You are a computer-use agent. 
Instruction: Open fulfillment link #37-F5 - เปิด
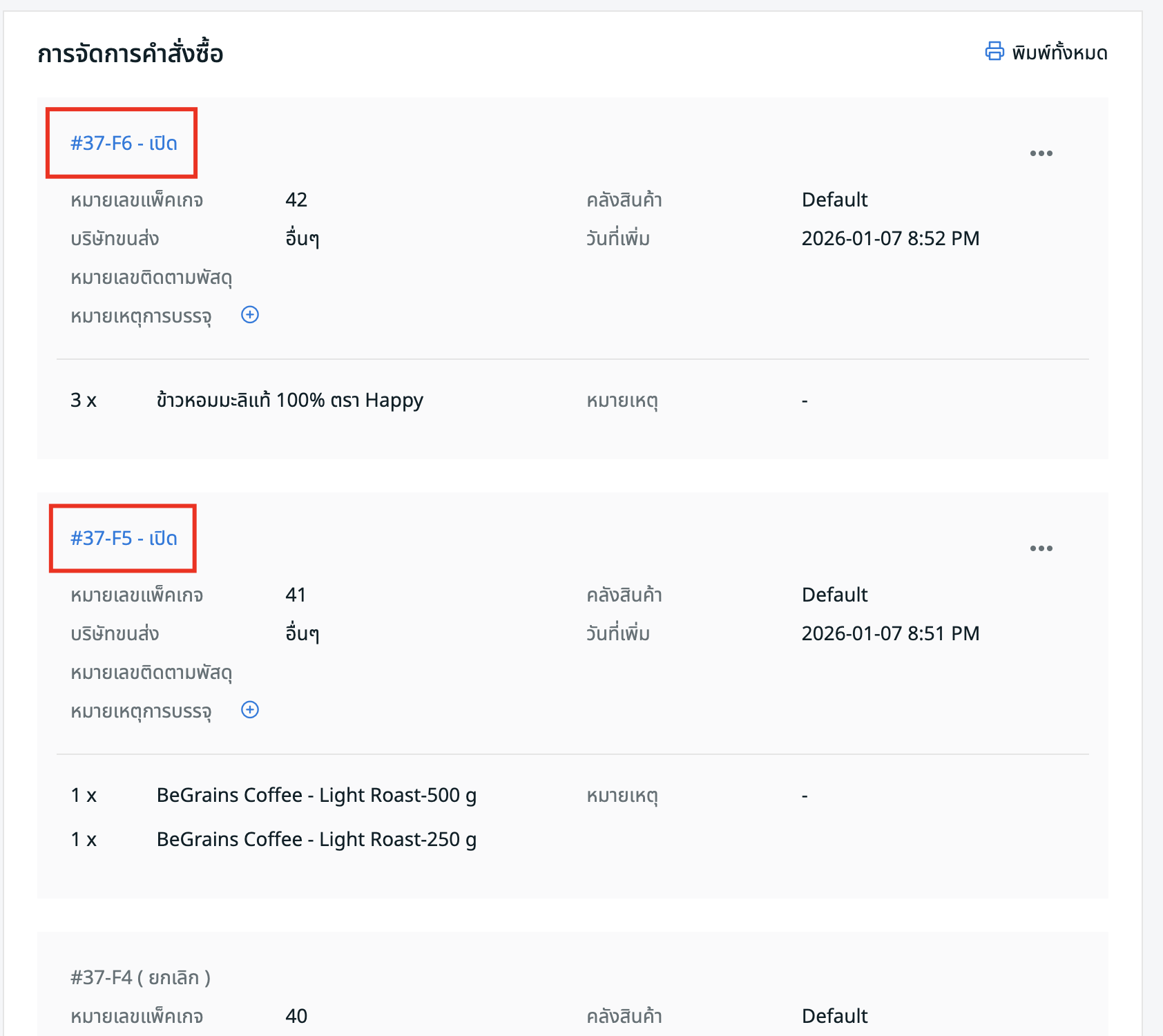point(124,538)
